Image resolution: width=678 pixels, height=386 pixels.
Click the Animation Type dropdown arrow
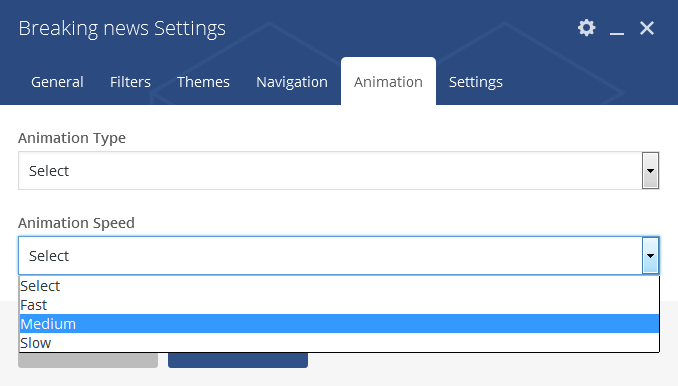tap(650, 171)
